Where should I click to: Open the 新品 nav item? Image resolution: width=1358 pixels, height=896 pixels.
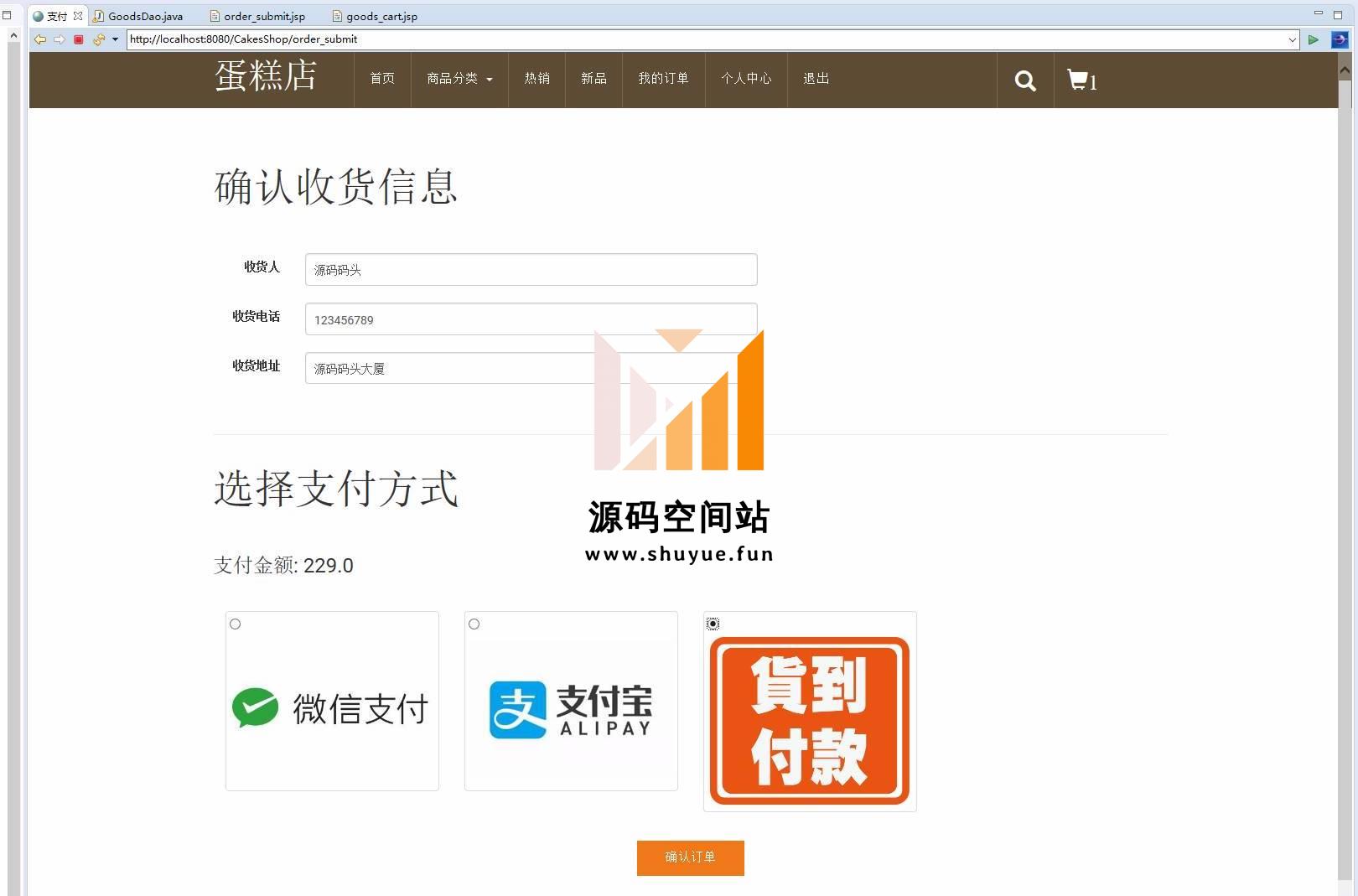tap(593, 78)
